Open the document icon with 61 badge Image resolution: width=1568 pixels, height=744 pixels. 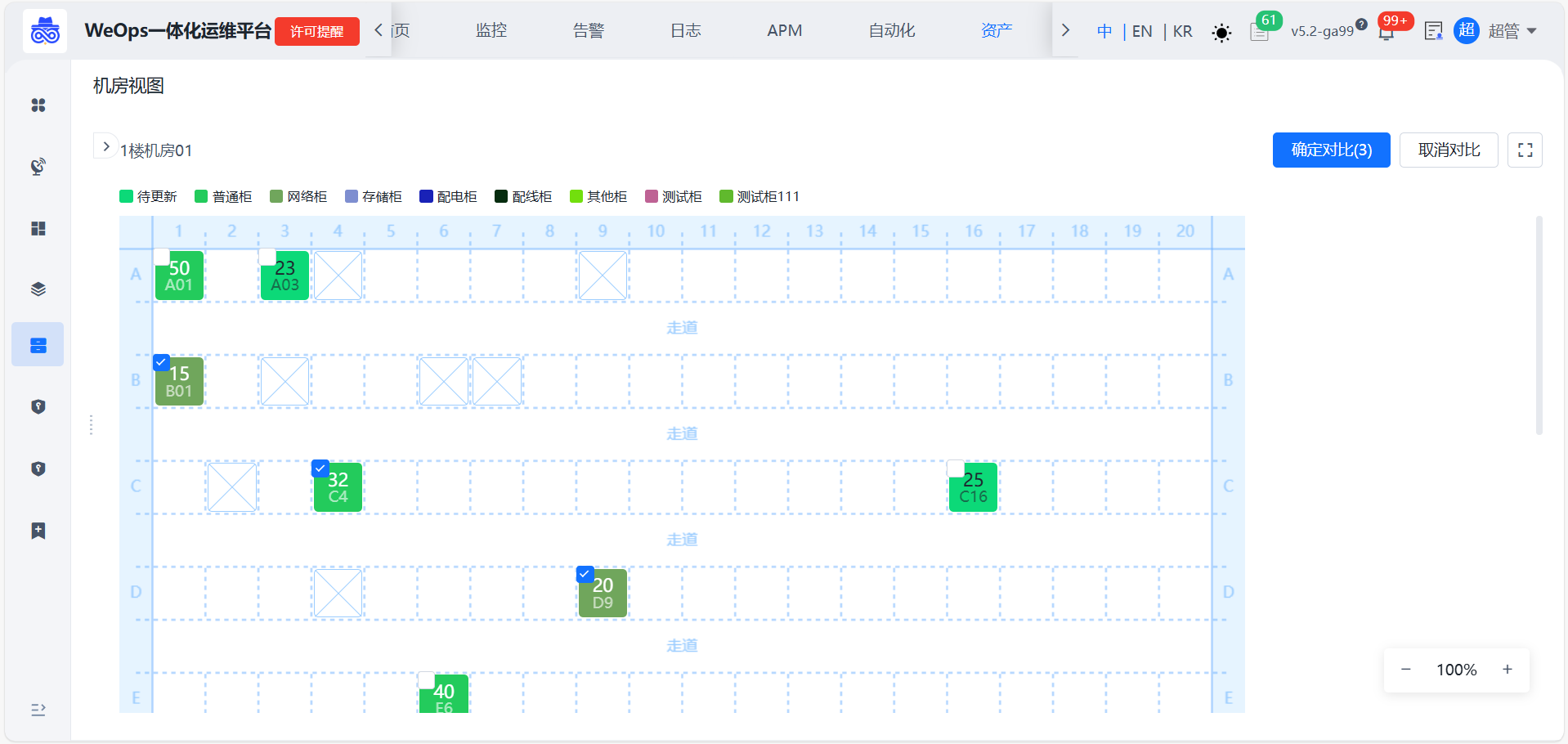(x=1259, y=33)
